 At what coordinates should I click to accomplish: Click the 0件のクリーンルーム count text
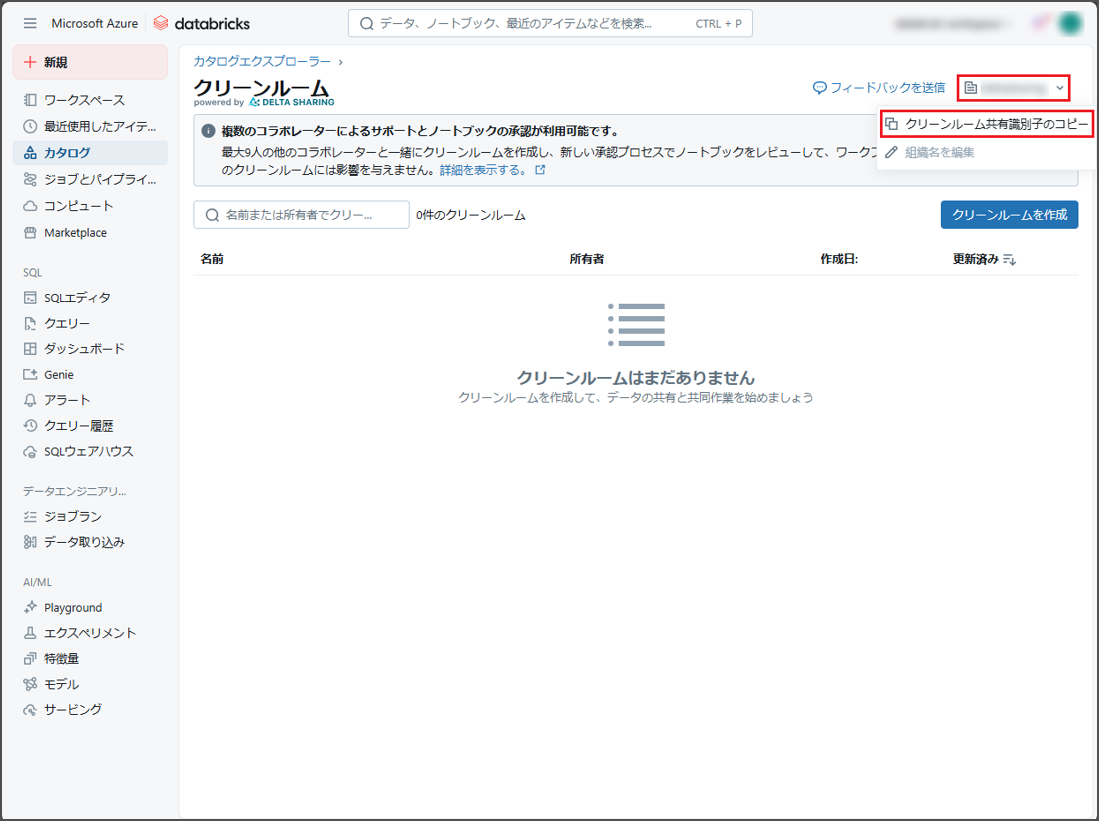470,215
